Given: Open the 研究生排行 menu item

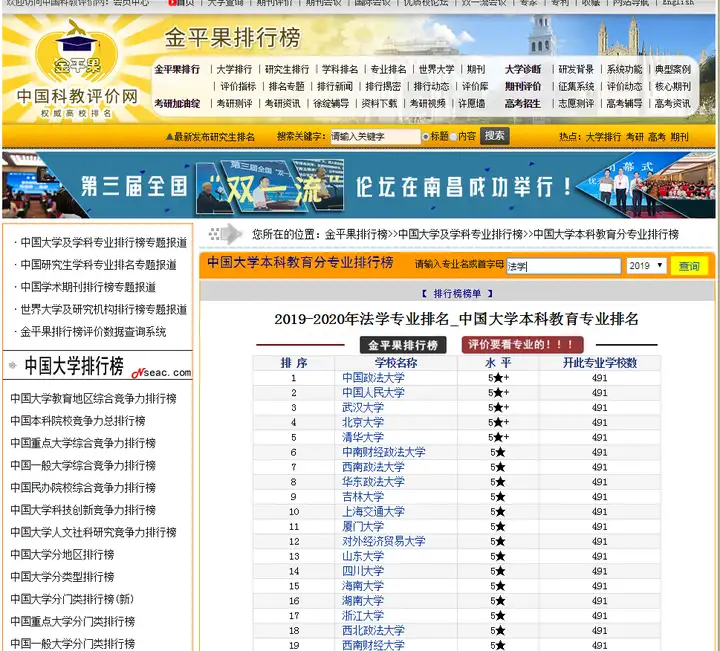Looking at the screenshot, I should pyautogui.click(x=287, y=69).
